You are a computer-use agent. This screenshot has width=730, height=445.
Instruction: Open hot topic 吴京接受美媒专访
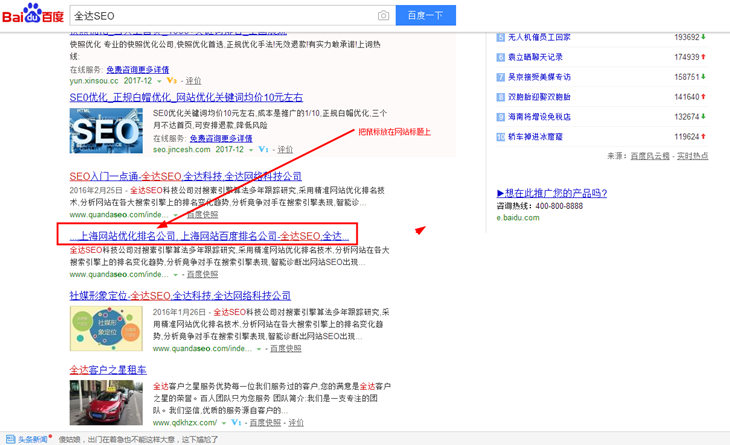(x=539, y=77)
